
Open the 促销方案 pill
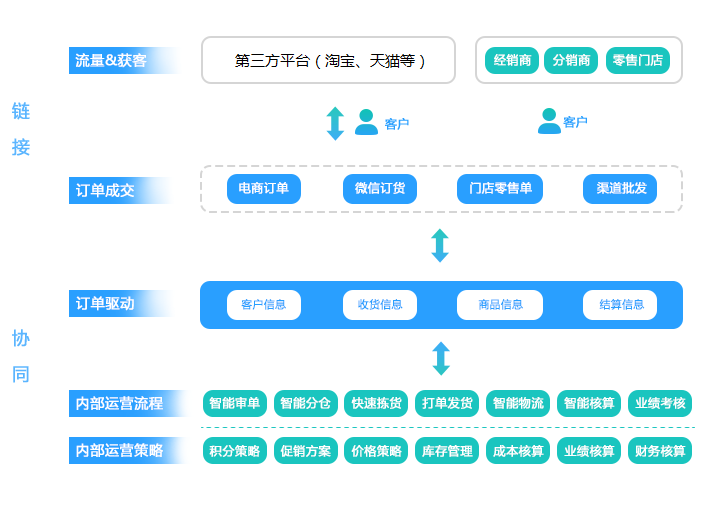(306, 450)
